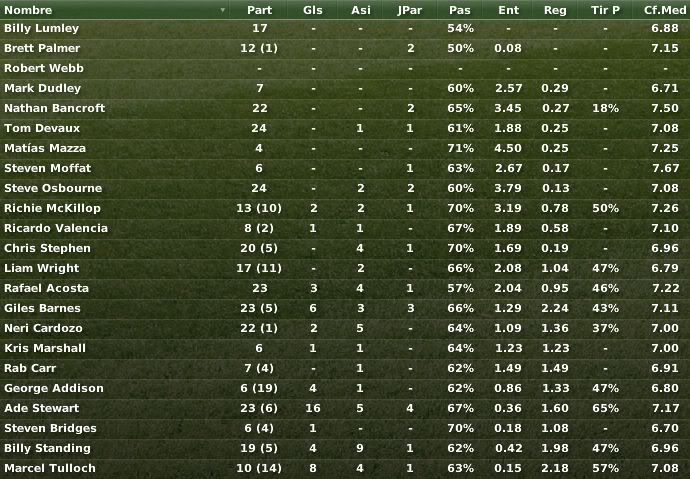Sort by Part column header
690x479 pixels.
pos(259,10)
